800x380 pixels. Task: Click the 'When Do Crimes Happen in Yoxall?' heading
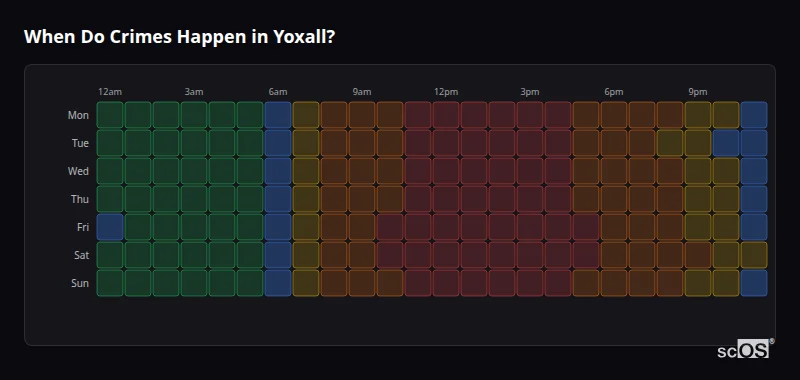[x=179, y=37]
